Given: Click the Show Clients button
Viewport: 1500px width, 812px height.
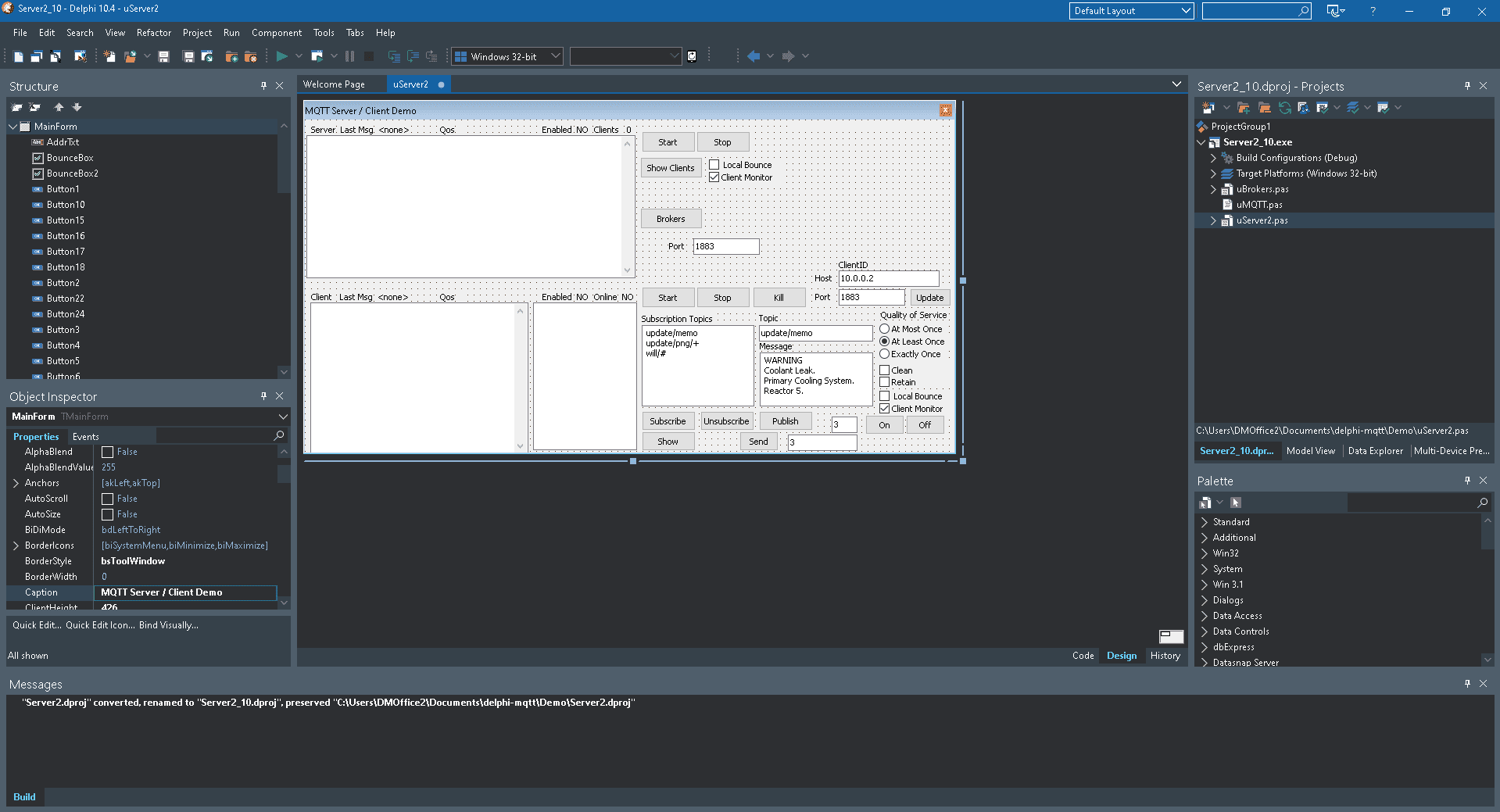Looking at the screenshot, I should (671, 168).
